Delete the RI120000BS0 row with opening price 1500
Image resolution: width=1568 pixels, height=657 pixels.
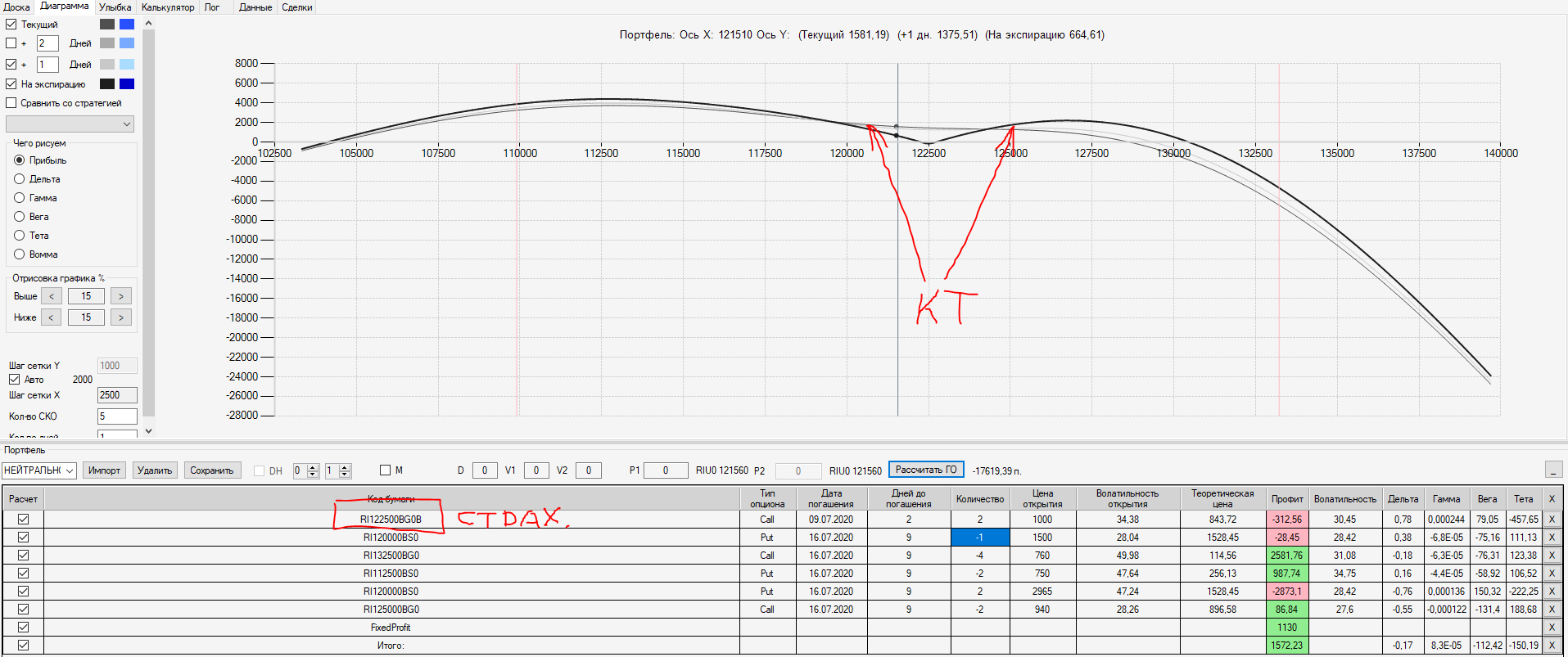pos(1552,538)
